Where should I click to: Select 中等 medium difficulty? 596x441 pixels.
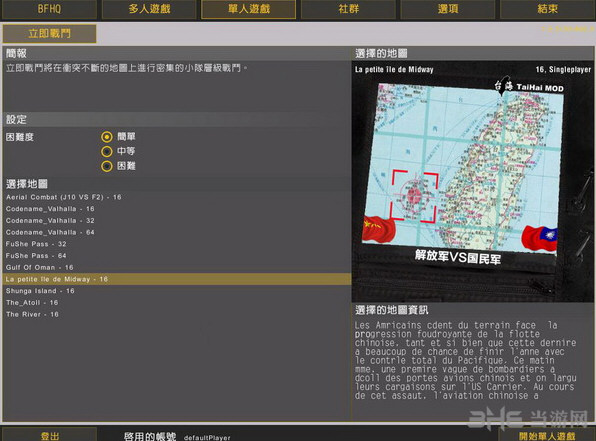(x=107, y=151)
